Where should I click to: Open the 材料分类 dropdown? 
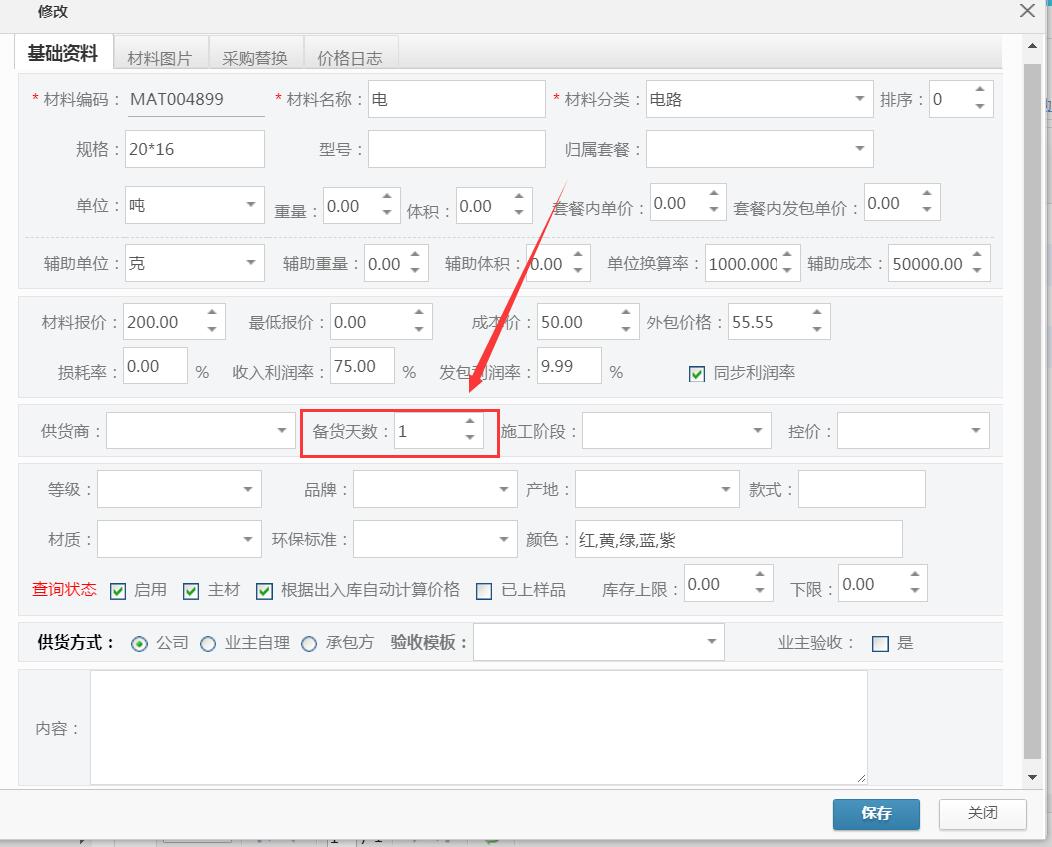[x=860, y=99]
